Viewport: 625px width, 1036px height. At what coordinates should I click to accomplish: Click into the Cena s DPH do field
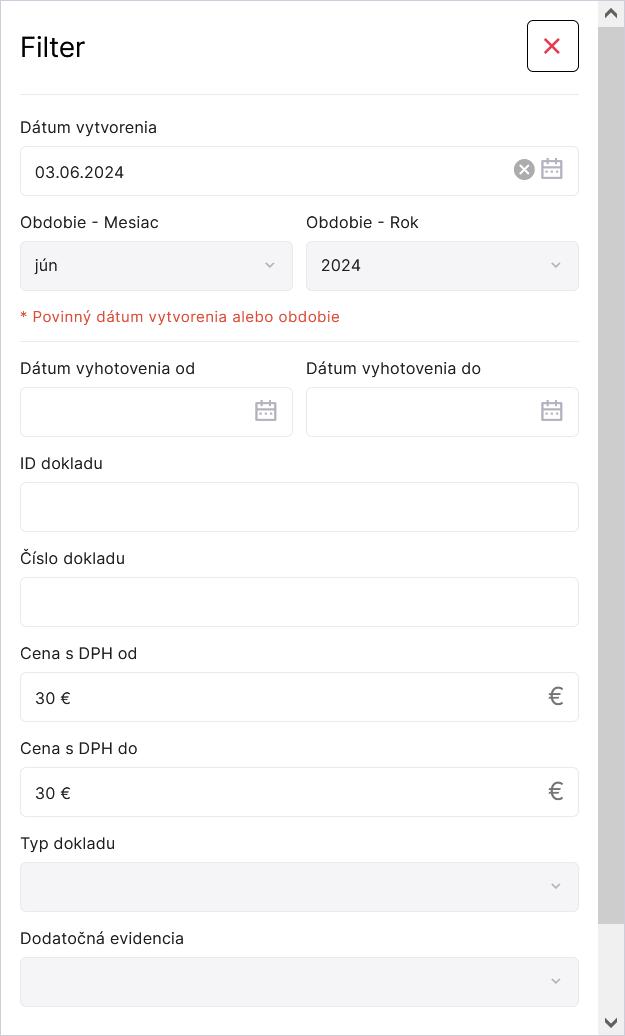280,792
